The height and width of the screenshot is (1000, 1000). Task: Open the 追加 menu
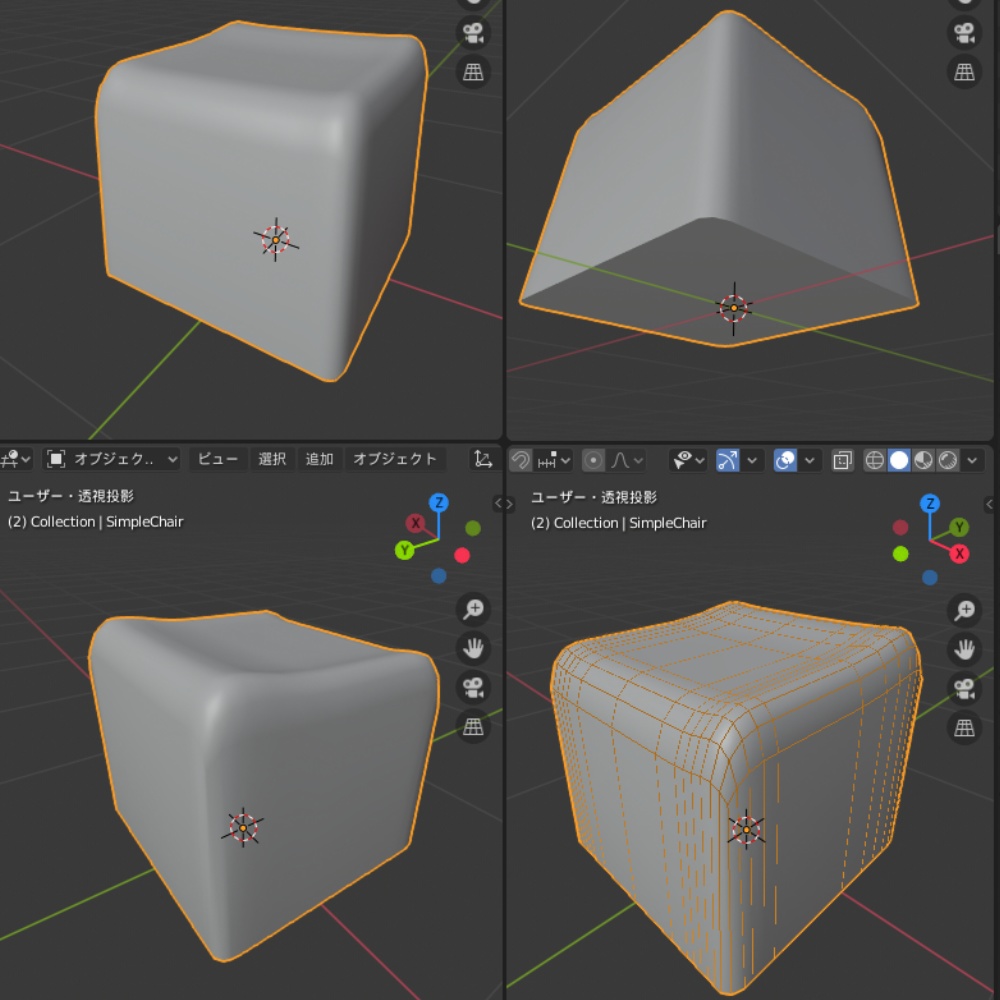[x=319, y=459]
